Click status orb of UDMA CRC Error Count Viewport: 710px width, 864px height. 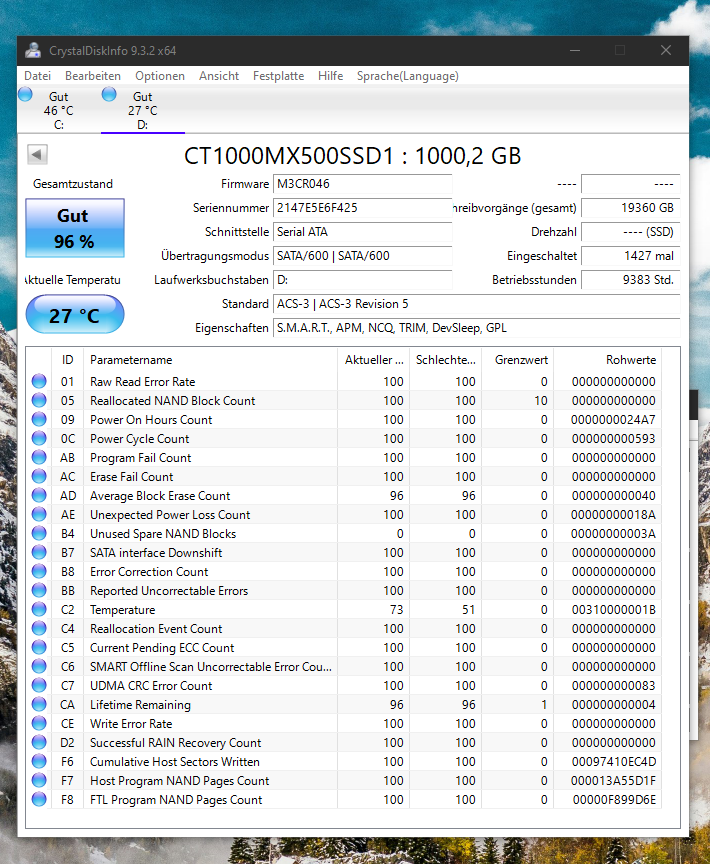coord(39,685)
